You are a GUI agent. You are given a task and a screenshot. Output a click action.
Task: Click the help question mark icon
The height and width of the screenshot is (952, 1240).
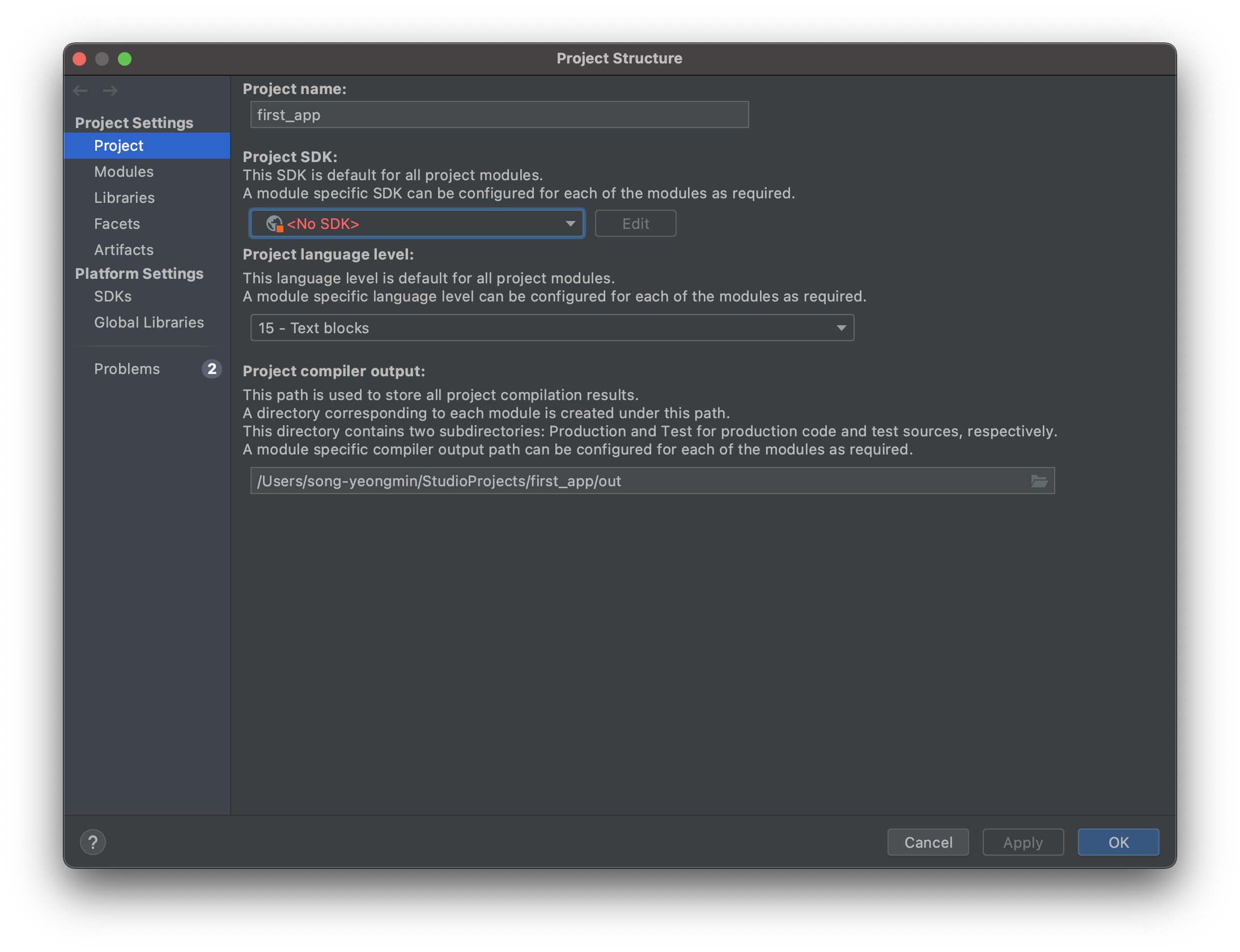click(x=93, y=842)
